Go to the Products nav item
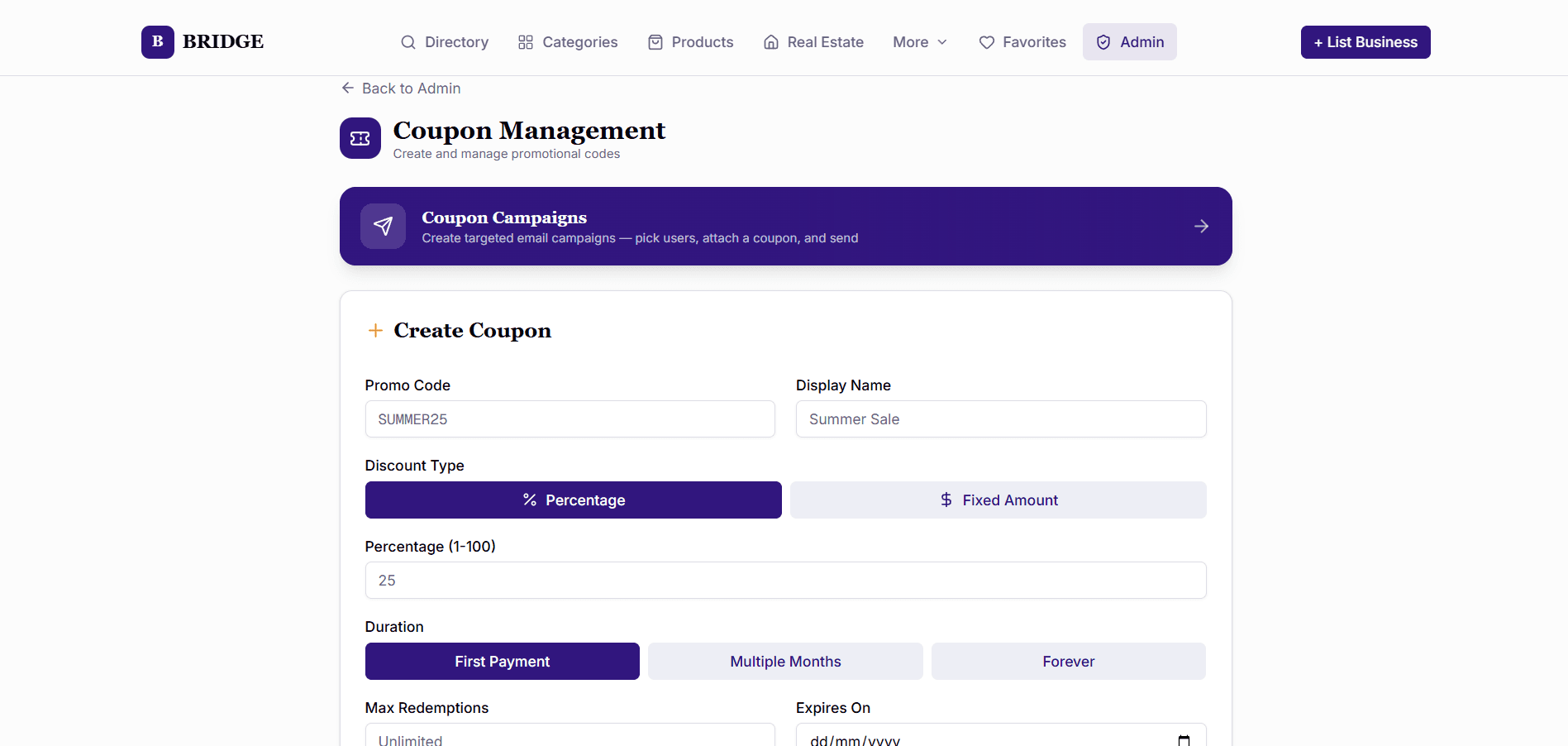This screenshot has height=746, width=1568. tap(690, 42)
